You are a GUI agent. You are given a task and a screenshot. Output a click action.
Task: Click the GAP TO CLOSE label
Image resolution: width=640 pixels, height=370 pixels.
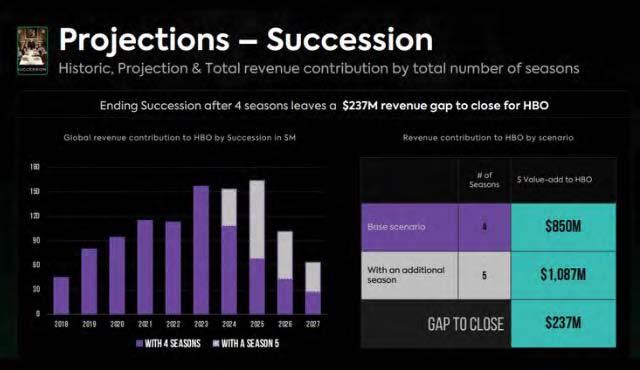[x=465, y=324]
